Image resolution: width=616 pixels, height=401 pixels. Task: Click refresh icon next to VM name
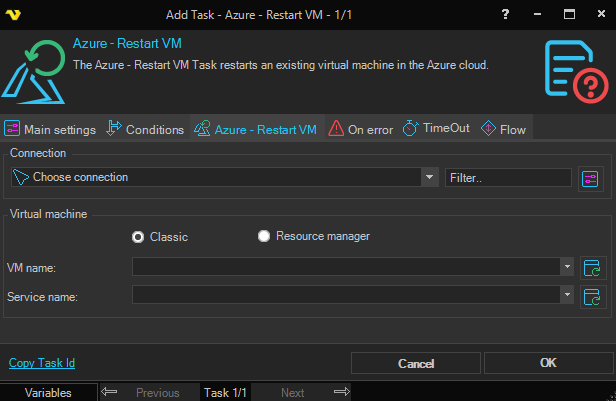(x=593, y=267)
